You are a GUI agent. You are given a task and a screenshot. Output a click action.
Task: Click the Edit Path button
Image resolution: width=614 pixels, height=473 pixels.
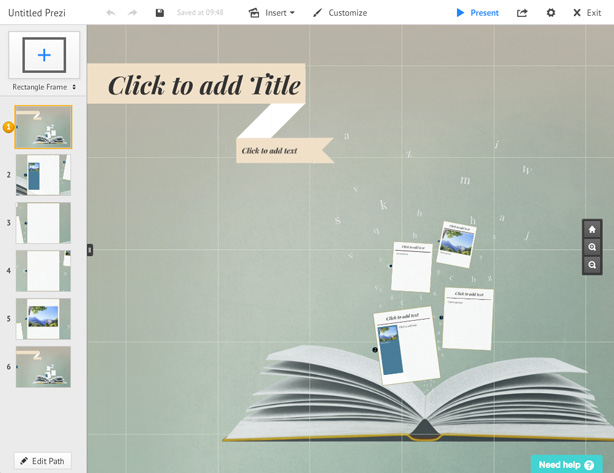point(42,461)
